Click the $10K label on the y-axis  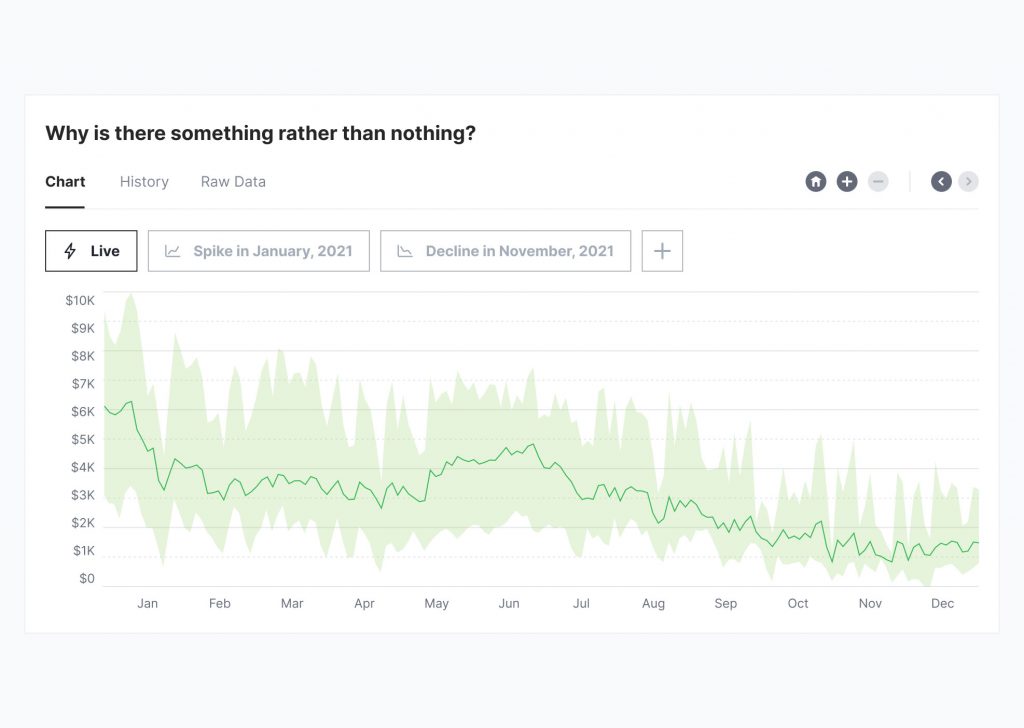tap(80, 301)
